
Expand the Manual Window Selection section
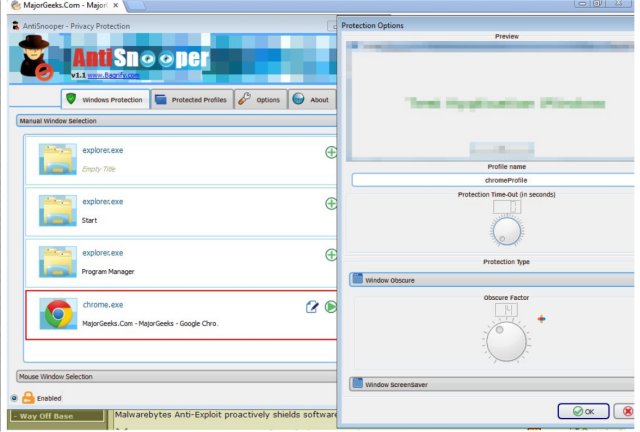click(x=176, y=121)
